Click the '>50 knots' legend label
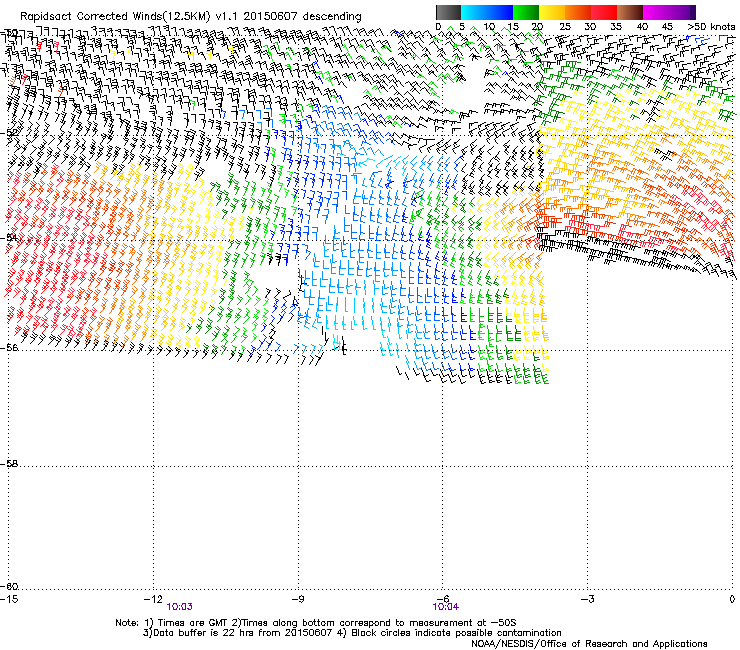 coord(711,26)
